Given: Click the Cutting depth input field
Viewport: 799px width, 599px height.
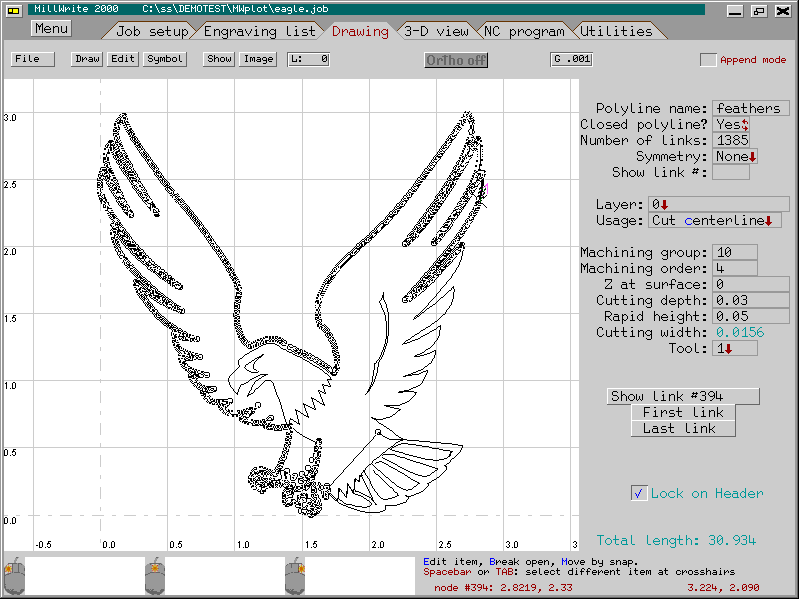Looking at the screenshot, I should coord(750,300).
